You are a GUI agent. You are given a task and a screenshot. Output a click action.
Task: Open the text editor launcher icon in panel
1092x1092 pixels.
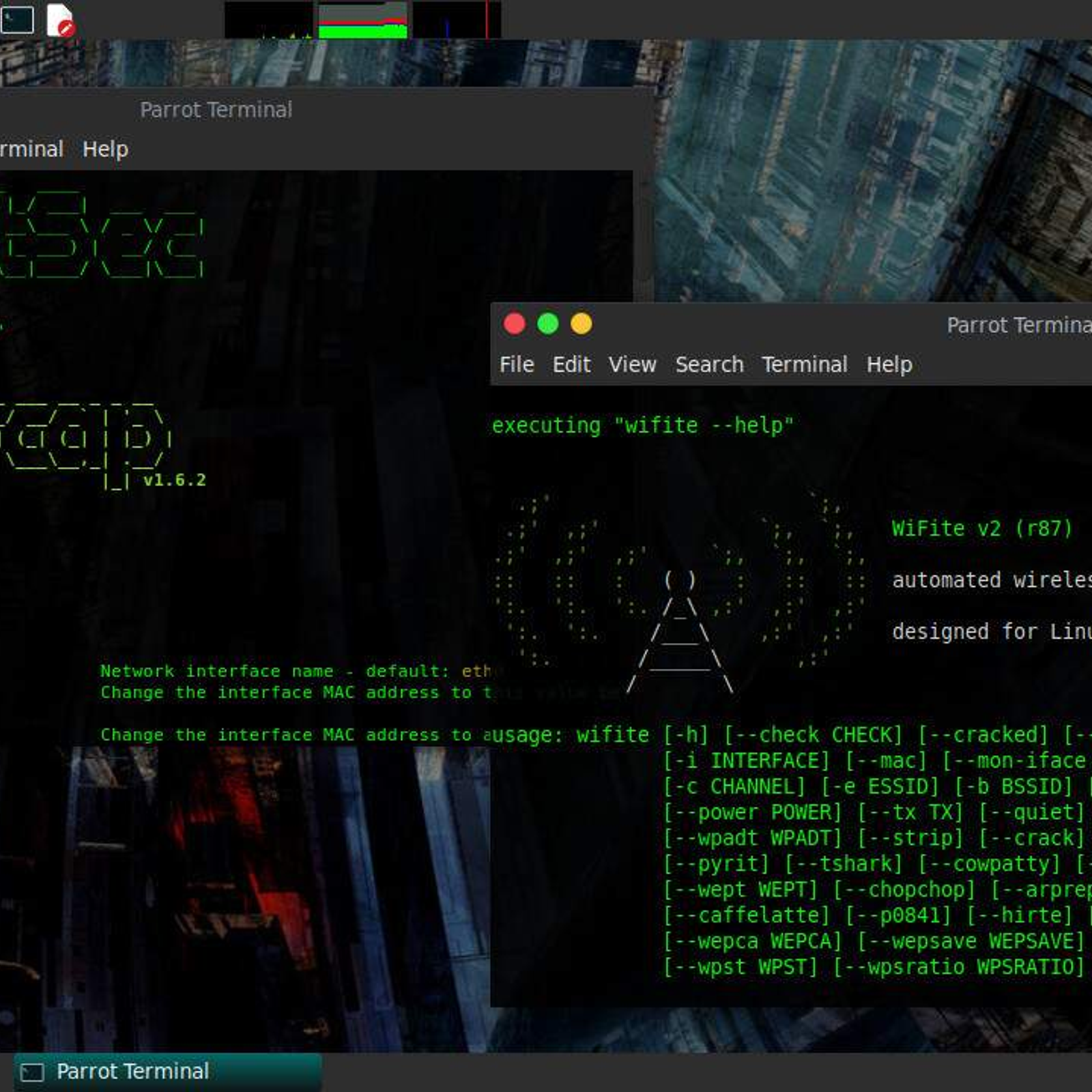(x=60, y=20)
